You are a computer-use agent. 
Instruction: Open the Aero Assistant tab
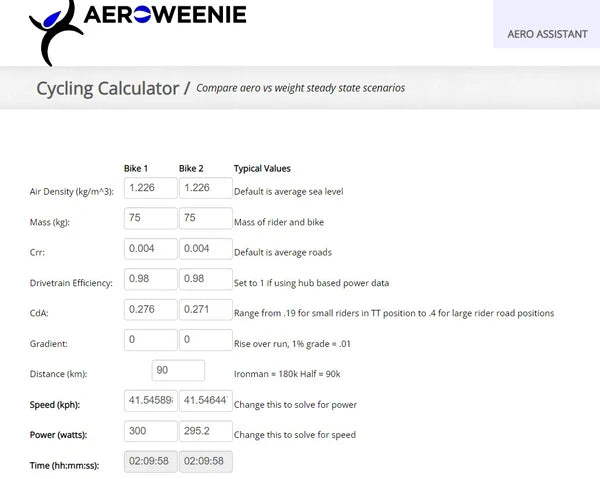[547, 33]
